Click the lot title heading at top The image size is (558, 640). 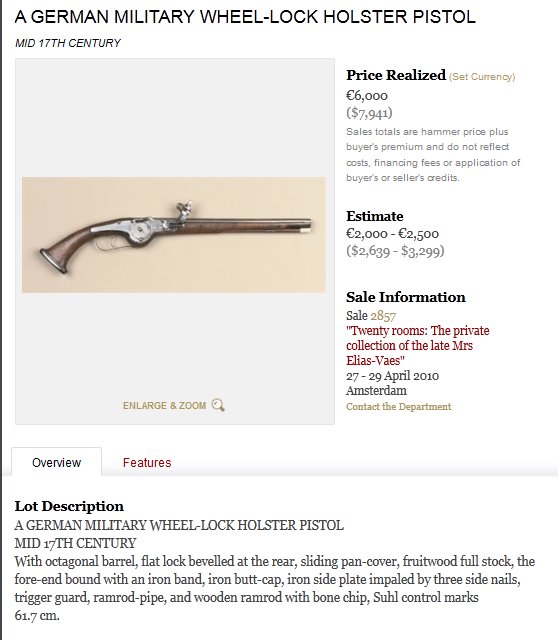point(245,17)
